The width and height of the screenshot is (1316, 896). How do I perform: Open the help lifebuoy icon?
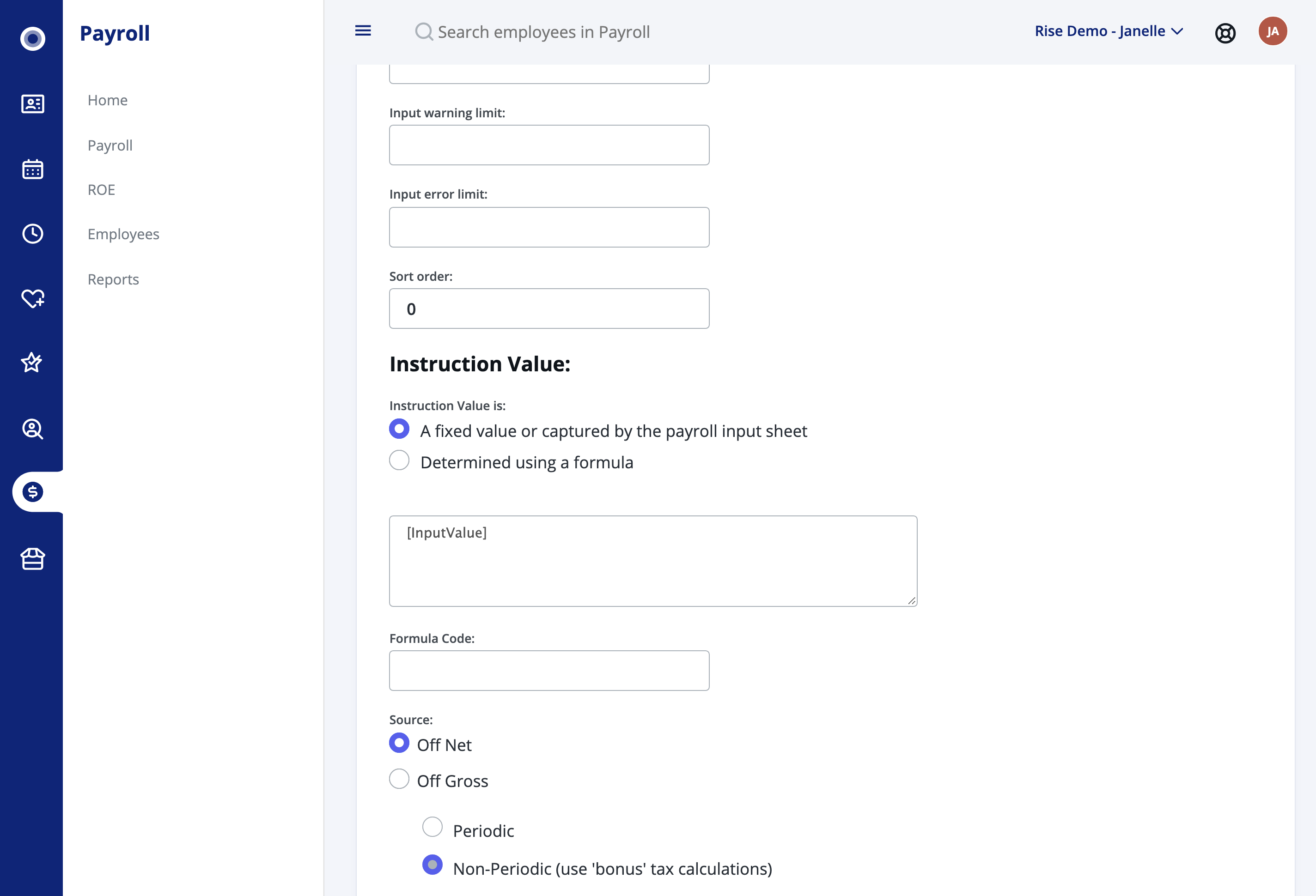(1225, 33)
